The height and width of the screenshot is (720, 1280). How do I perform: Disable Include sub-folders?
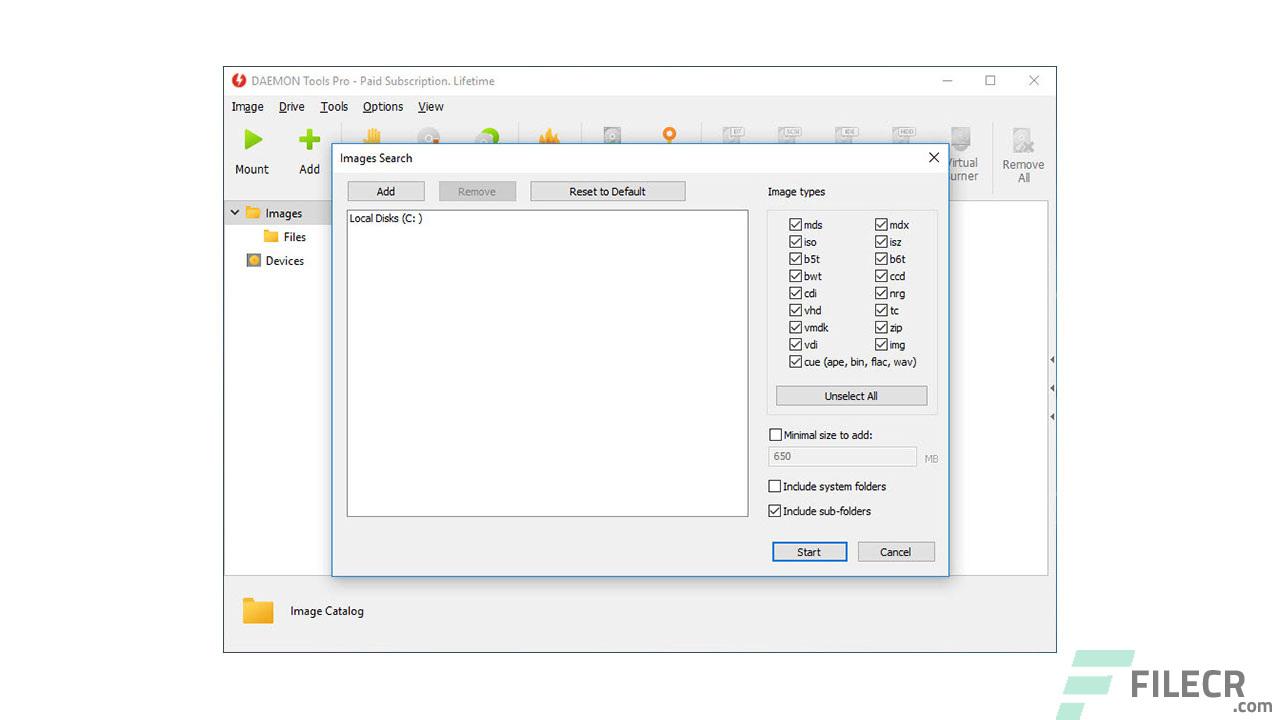(775, 511)
